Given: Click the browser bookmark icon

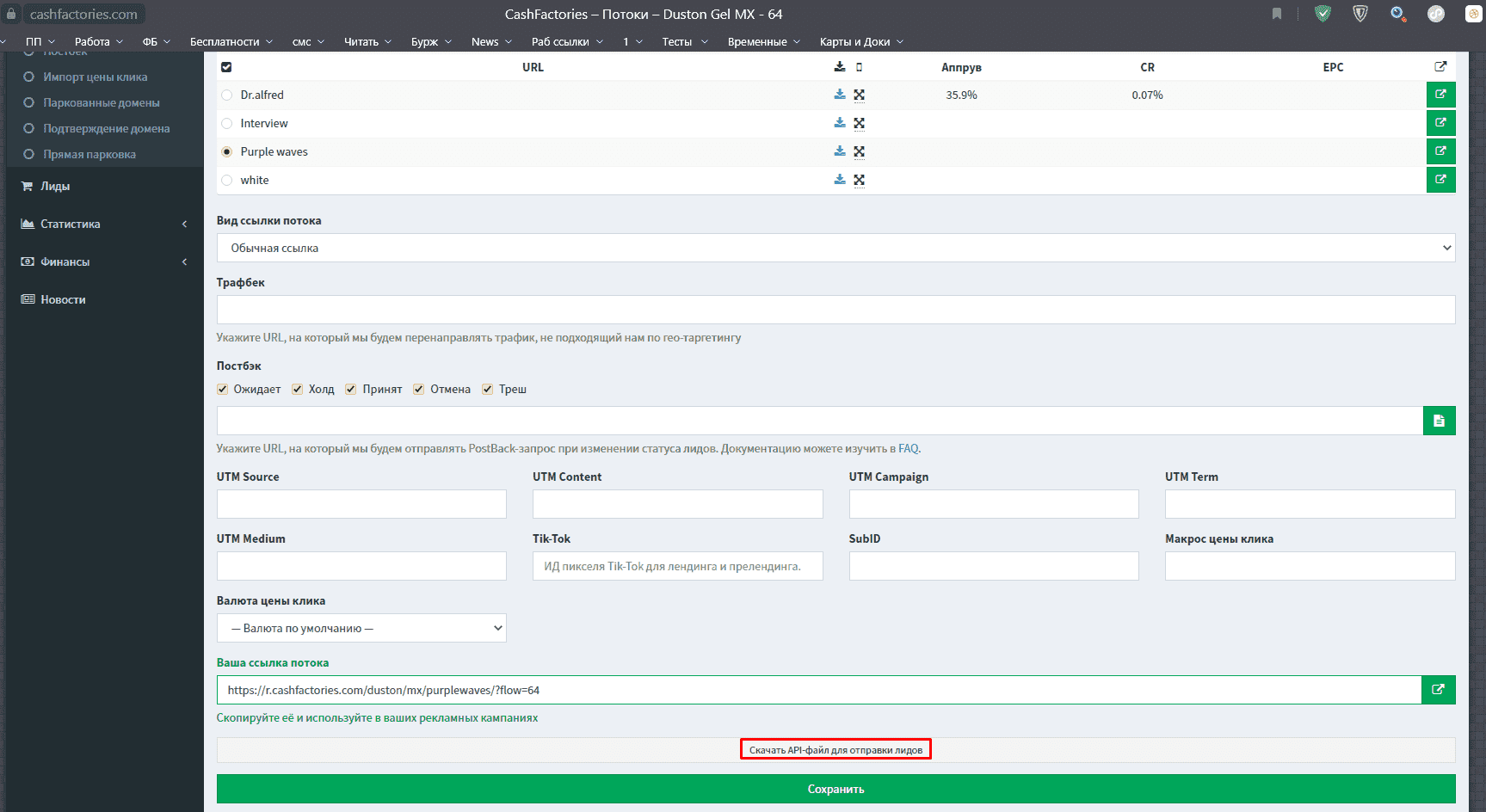Looking at the screenshot, I should point(1277,14).
